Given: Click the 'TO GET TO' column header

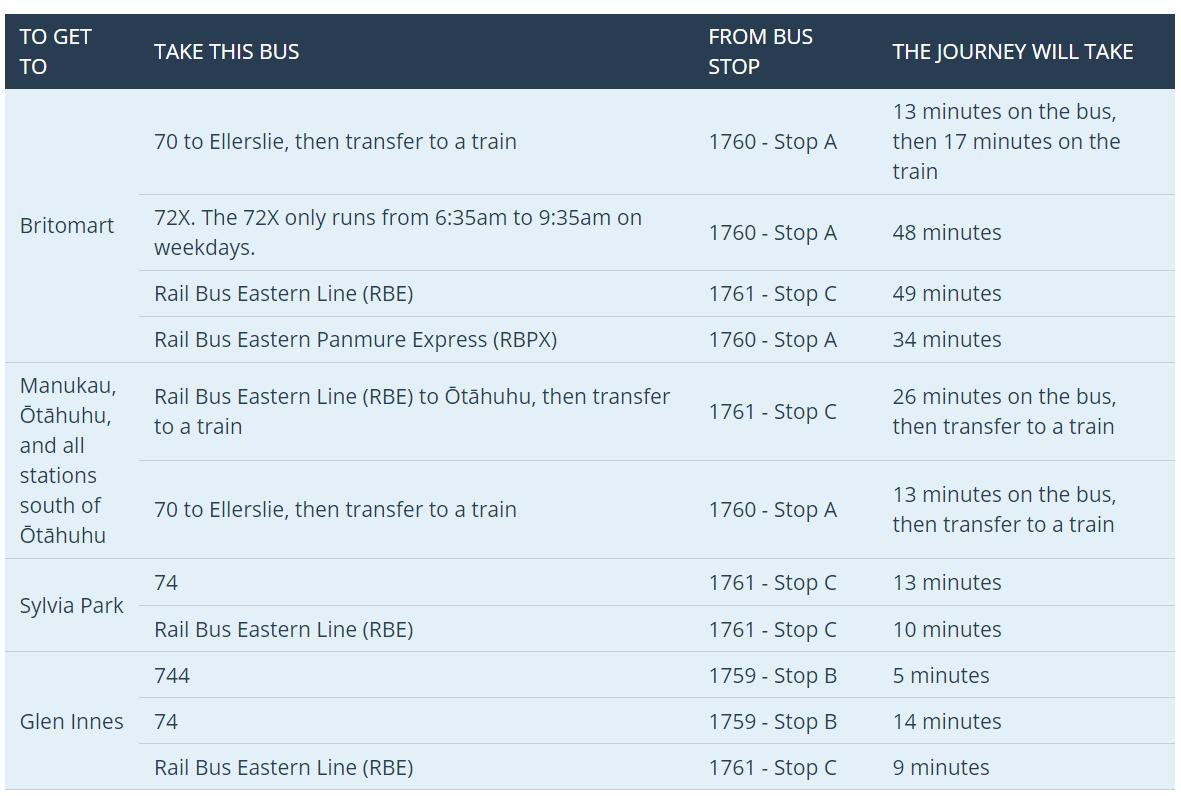Looking at the screenshot, I should 55,51.
